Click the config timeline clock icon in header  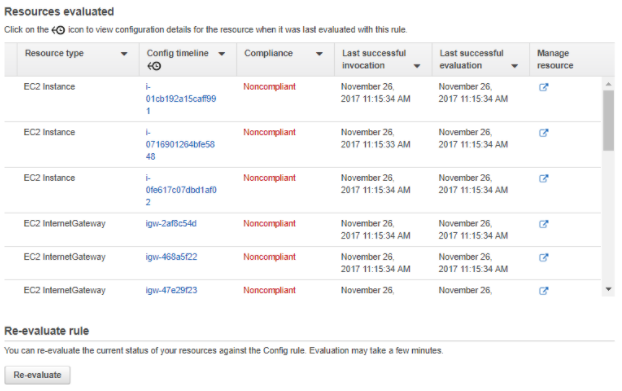pos(154,66)
